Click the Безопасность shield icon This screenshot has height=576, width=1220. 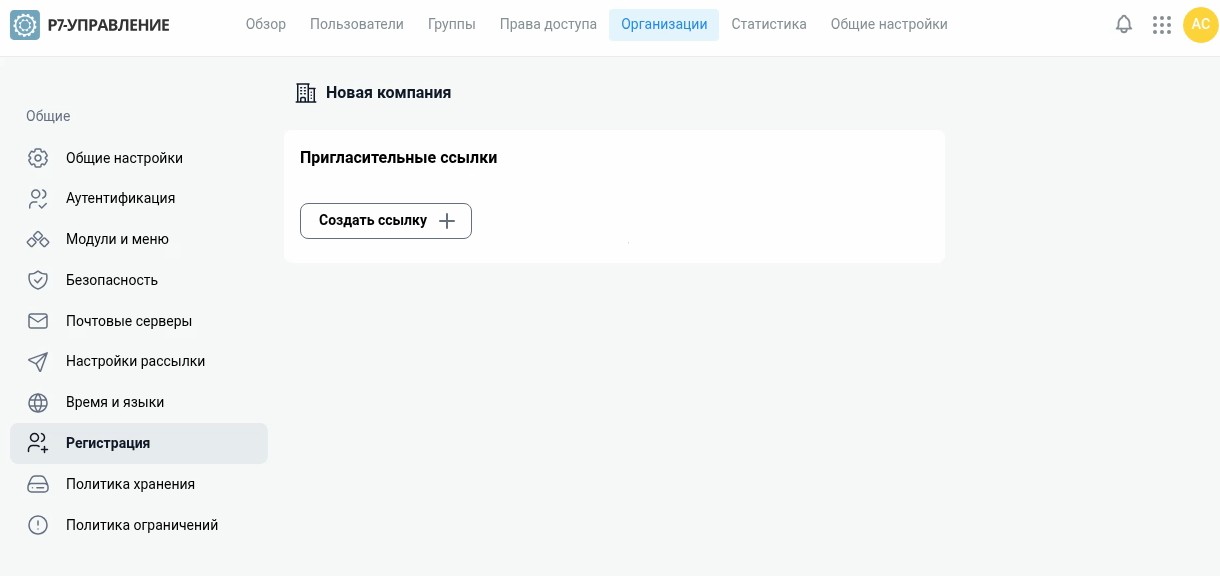[x=38, y=280]
